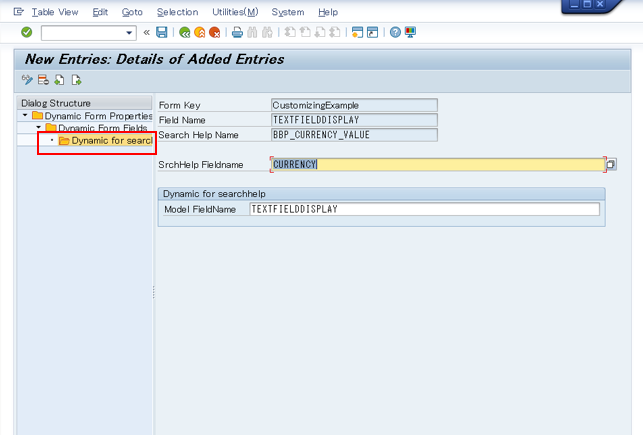
Task: Go to next page icon
Action: coord(320,32)
